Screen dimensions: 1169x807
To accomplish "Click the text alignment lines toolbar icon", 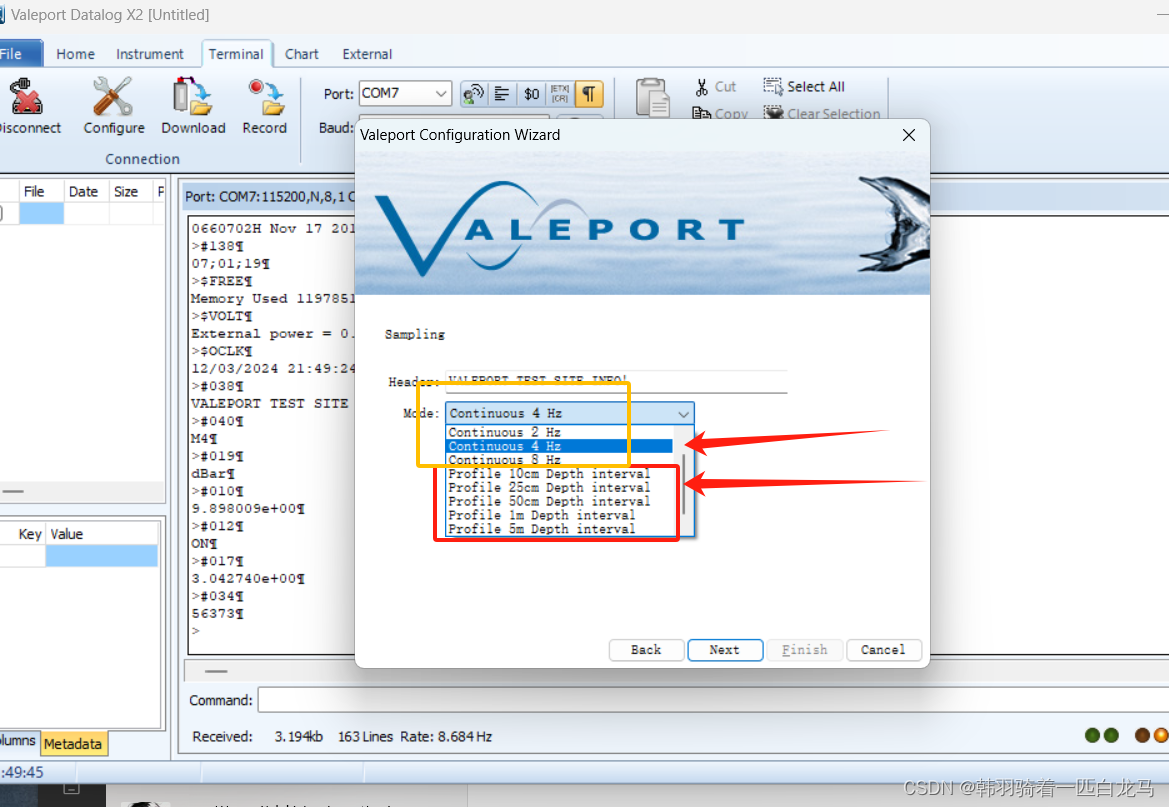I will 502,94.
